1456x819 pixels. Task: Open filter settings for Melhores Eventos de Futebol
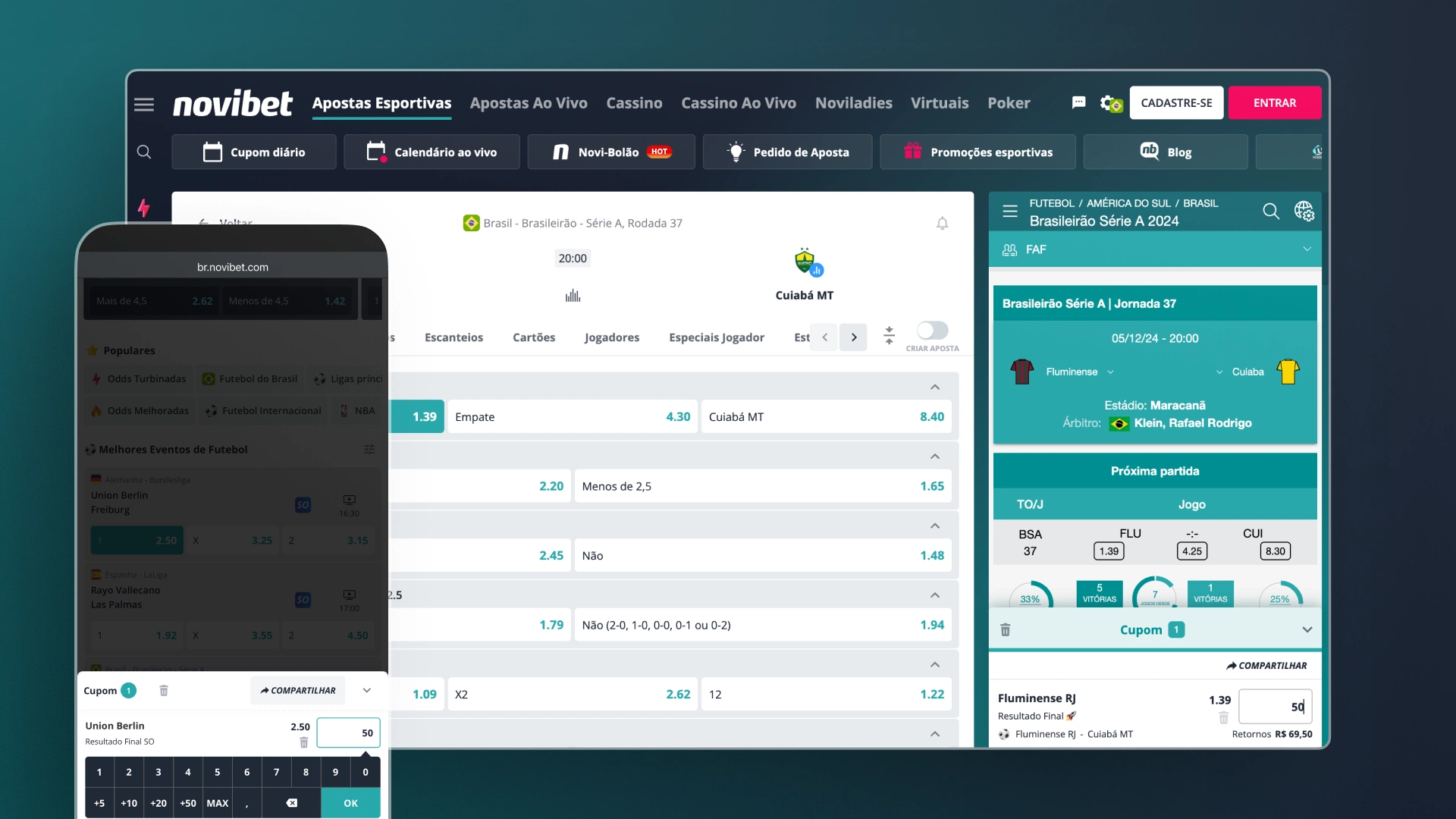pos(369,450)
